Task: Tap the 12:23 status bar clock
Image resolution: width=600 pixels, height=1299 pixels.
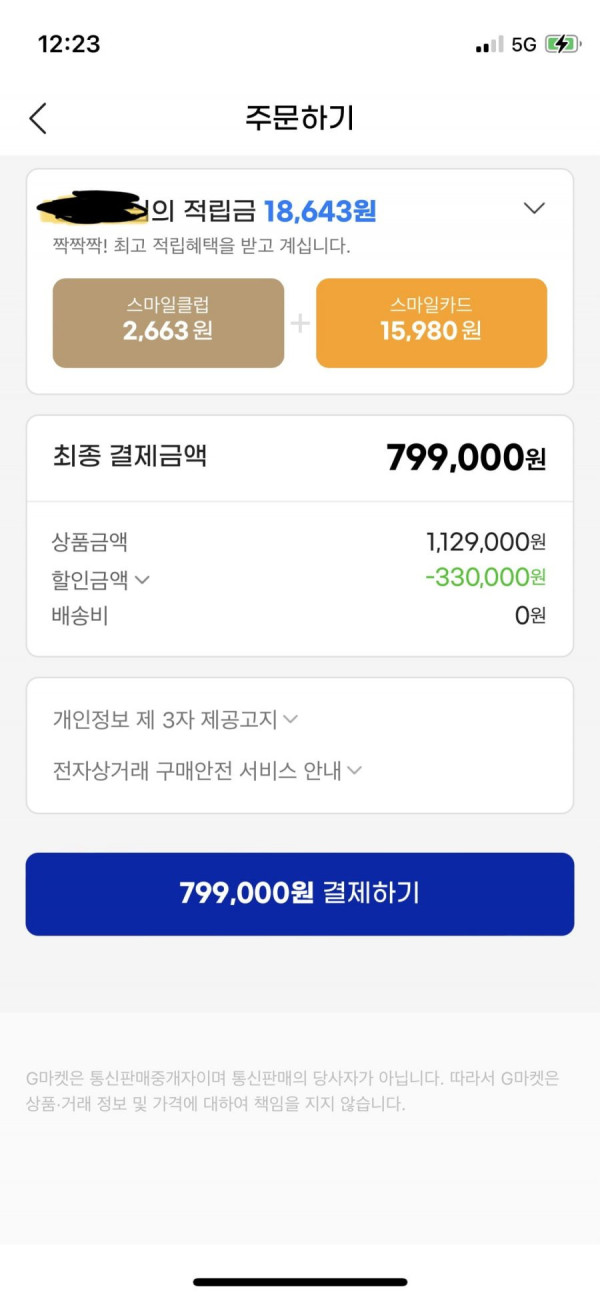Action: (x=69, y=44)
